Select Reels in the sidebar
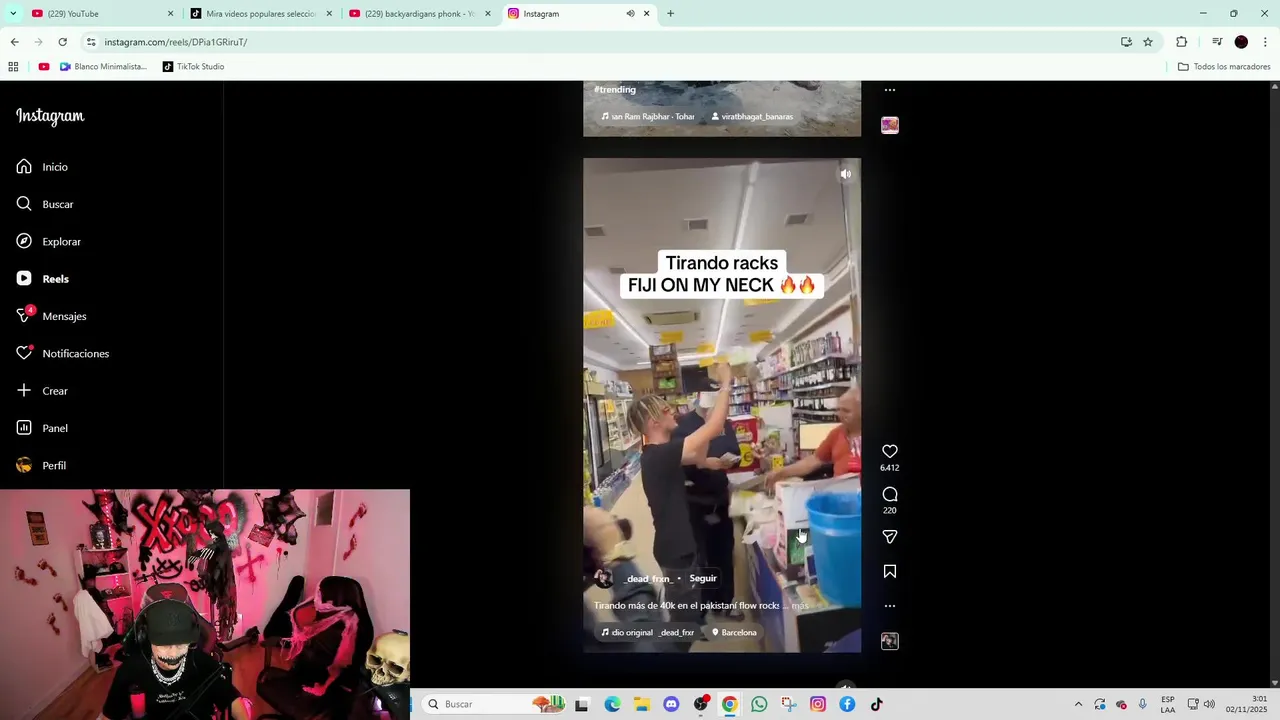Image resolution: width=1280 pixels, height=720 pixels. click(42, 279)
